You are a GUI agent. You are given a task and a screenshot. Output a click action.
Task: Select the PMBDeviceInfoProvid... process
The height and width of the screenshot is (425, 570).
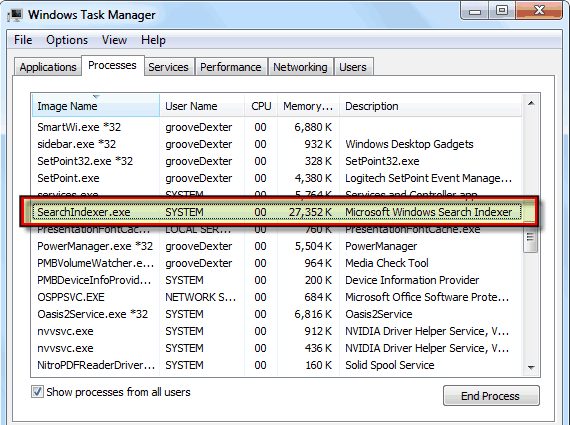[277, 280]
